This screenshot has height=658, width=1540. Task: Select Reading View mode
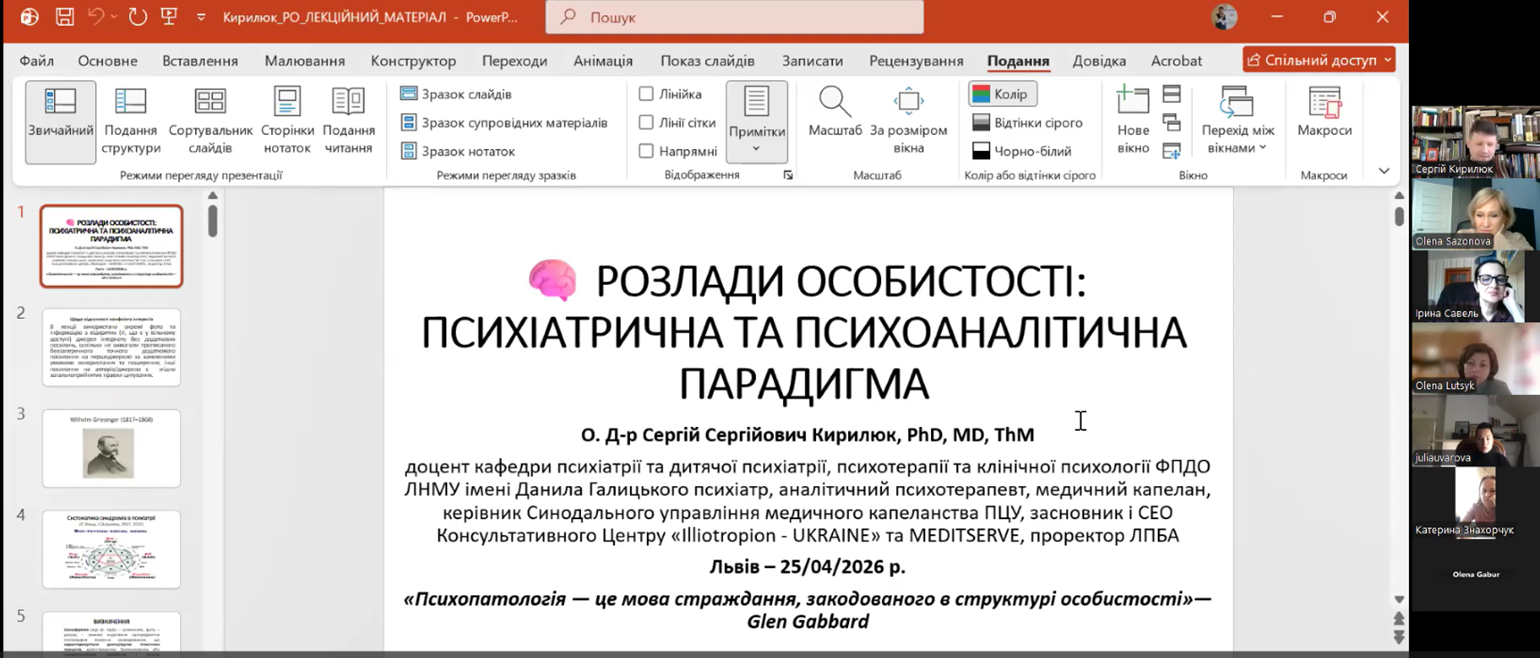tap(348, 121)
